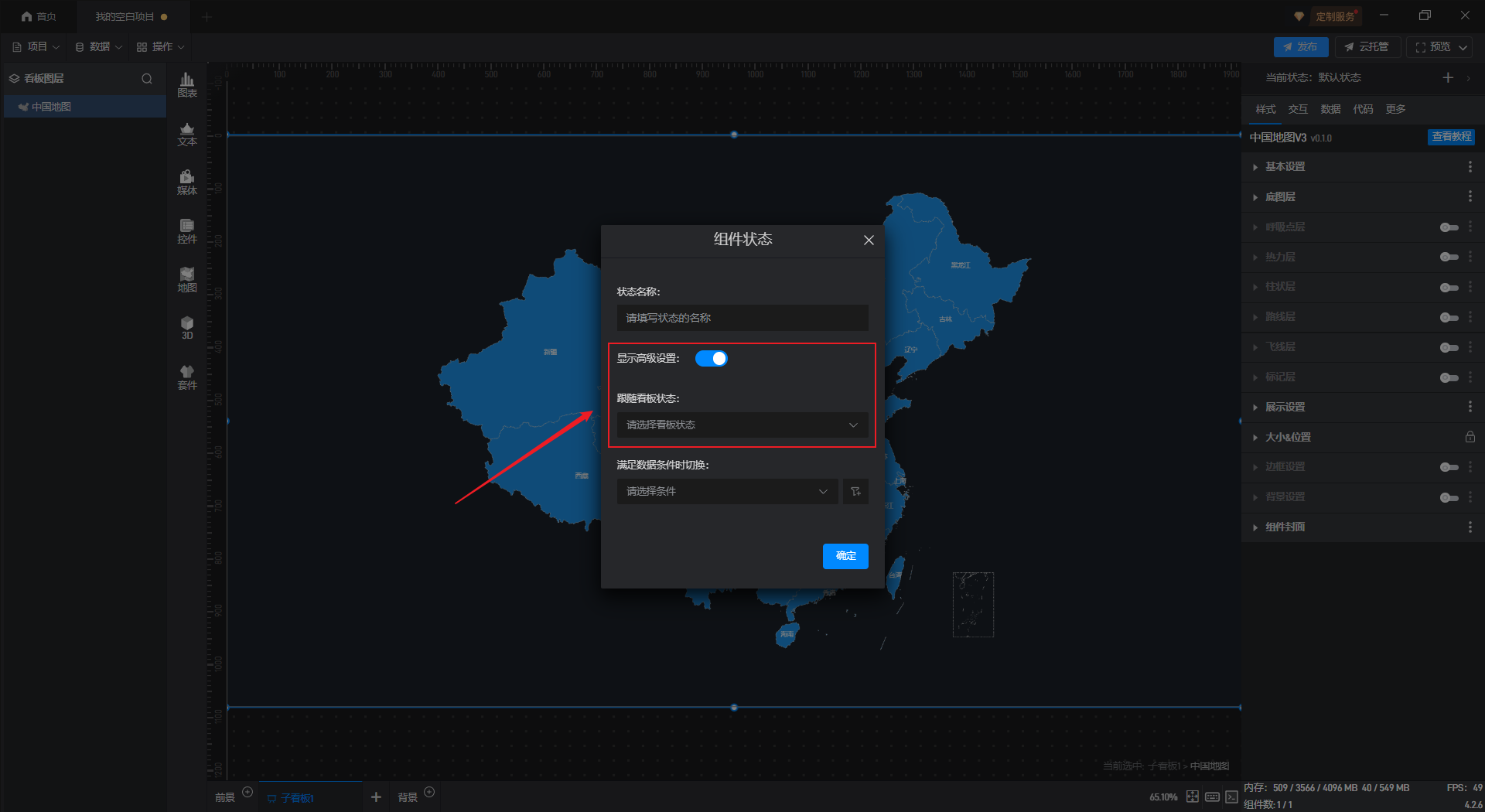The height and width of the screenshot is (812, 1485).
Task: Open the 组件封面 options menu (three dots)
Action: click(x=1470, y=527)
